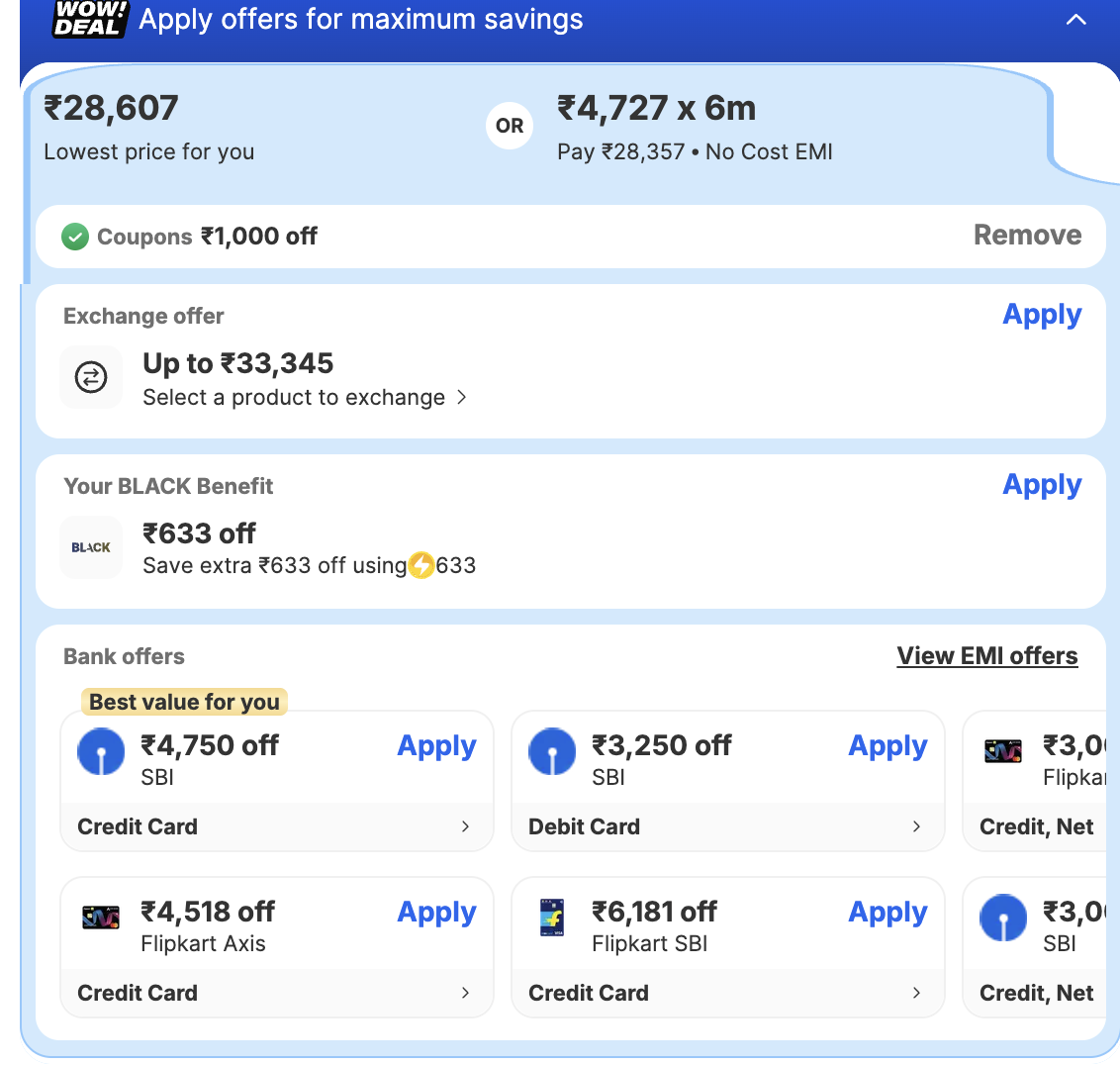Click the green coupon applied checkmark
The width and height of the screenshot is (1120, 1065).
75,237
